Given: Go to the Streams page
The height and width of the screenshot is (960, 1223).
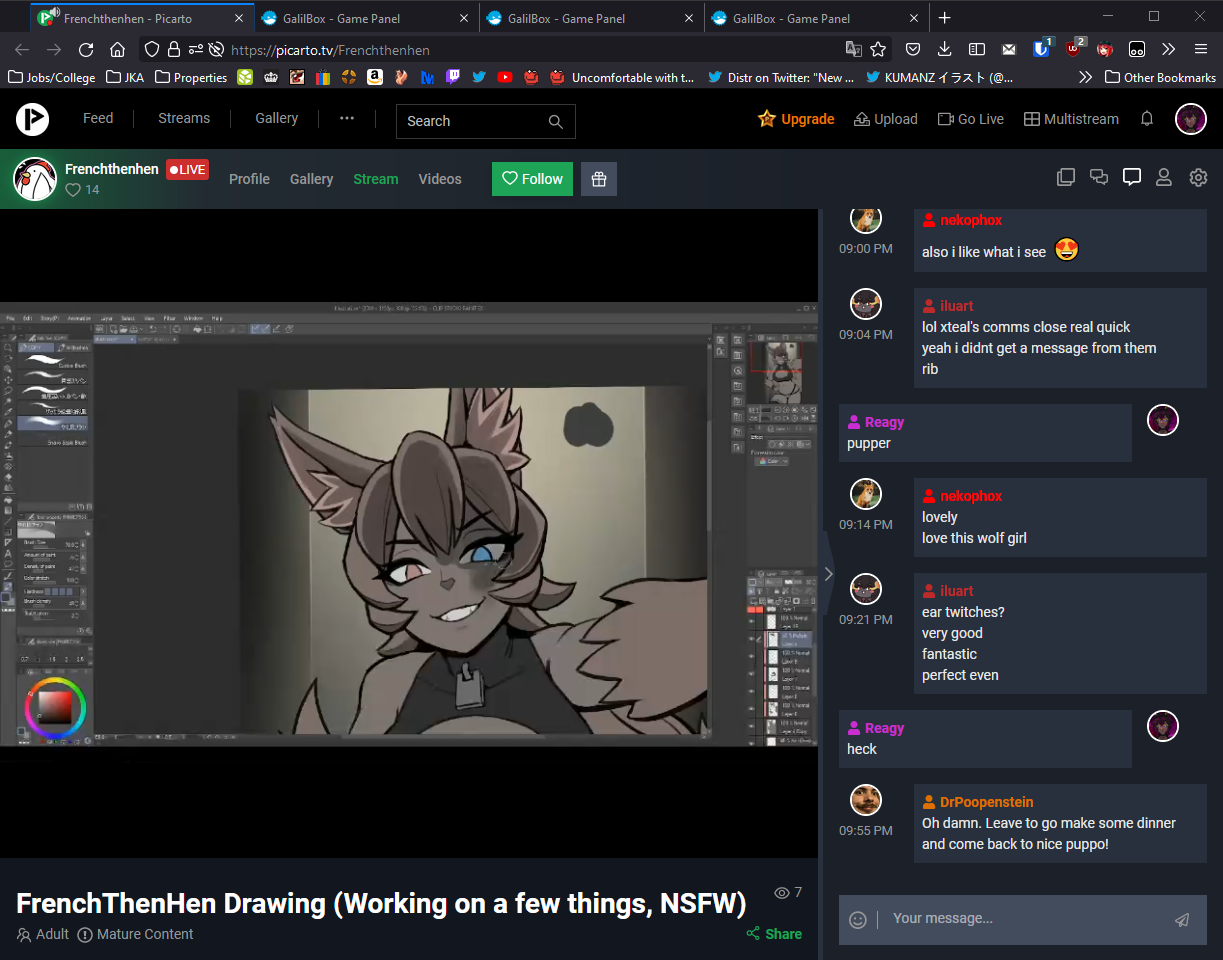Looking at the screenshot, I should pyautogui.click(x=184, y=118).
